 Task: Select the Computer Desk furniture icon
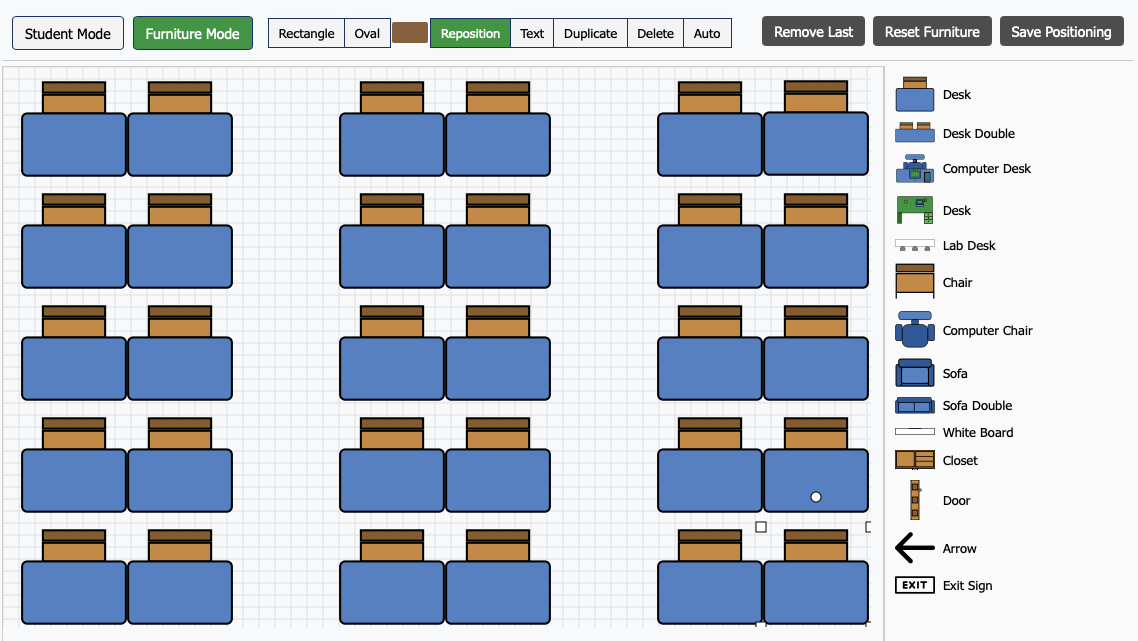click(914, 169)
